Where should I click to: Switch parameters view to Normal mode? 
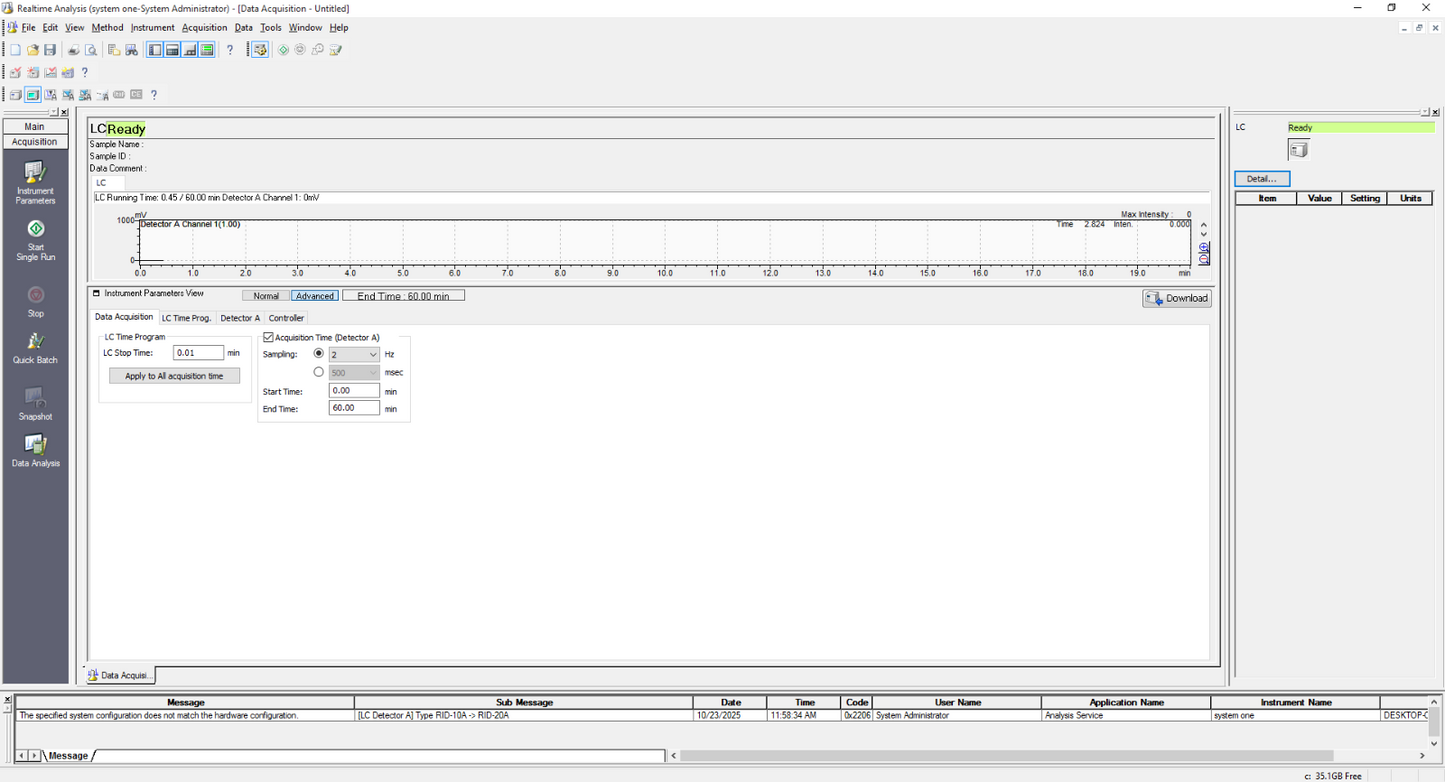(266, 296)
